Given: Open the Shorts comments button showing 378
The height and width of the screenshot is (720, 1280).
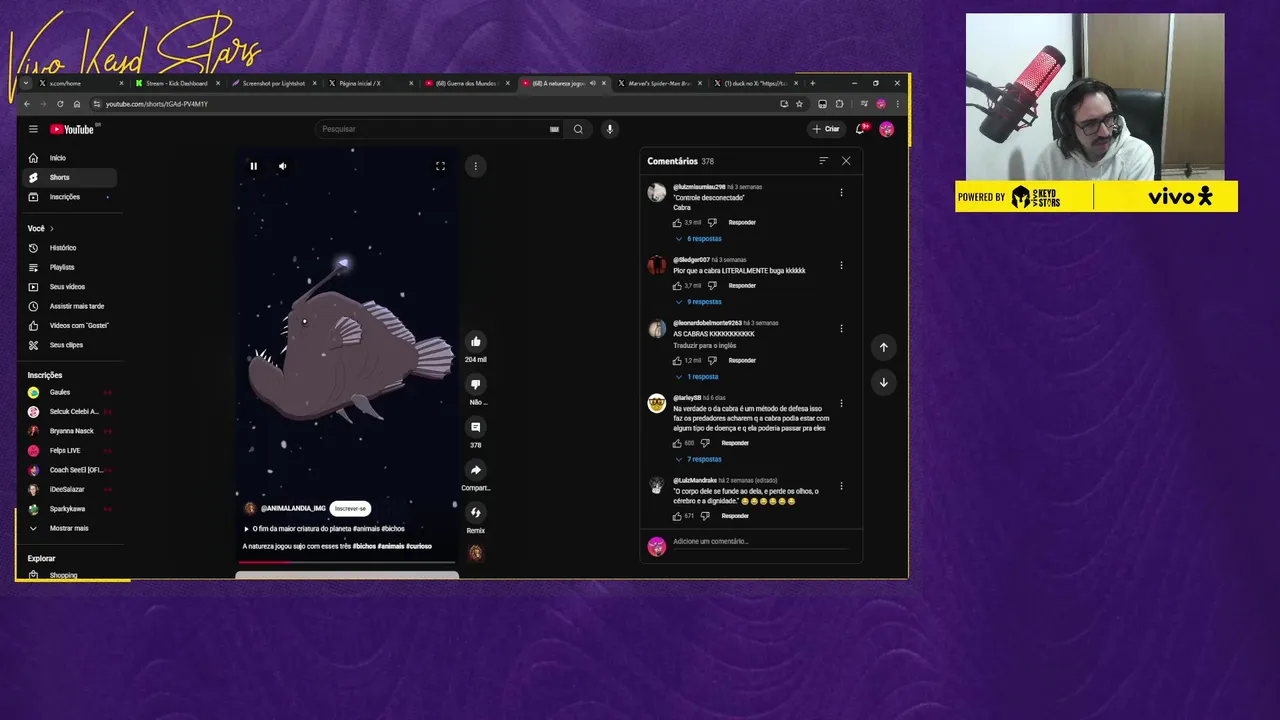Looking at the screenshot, I should pyautogui.click(x=476, y=427).
